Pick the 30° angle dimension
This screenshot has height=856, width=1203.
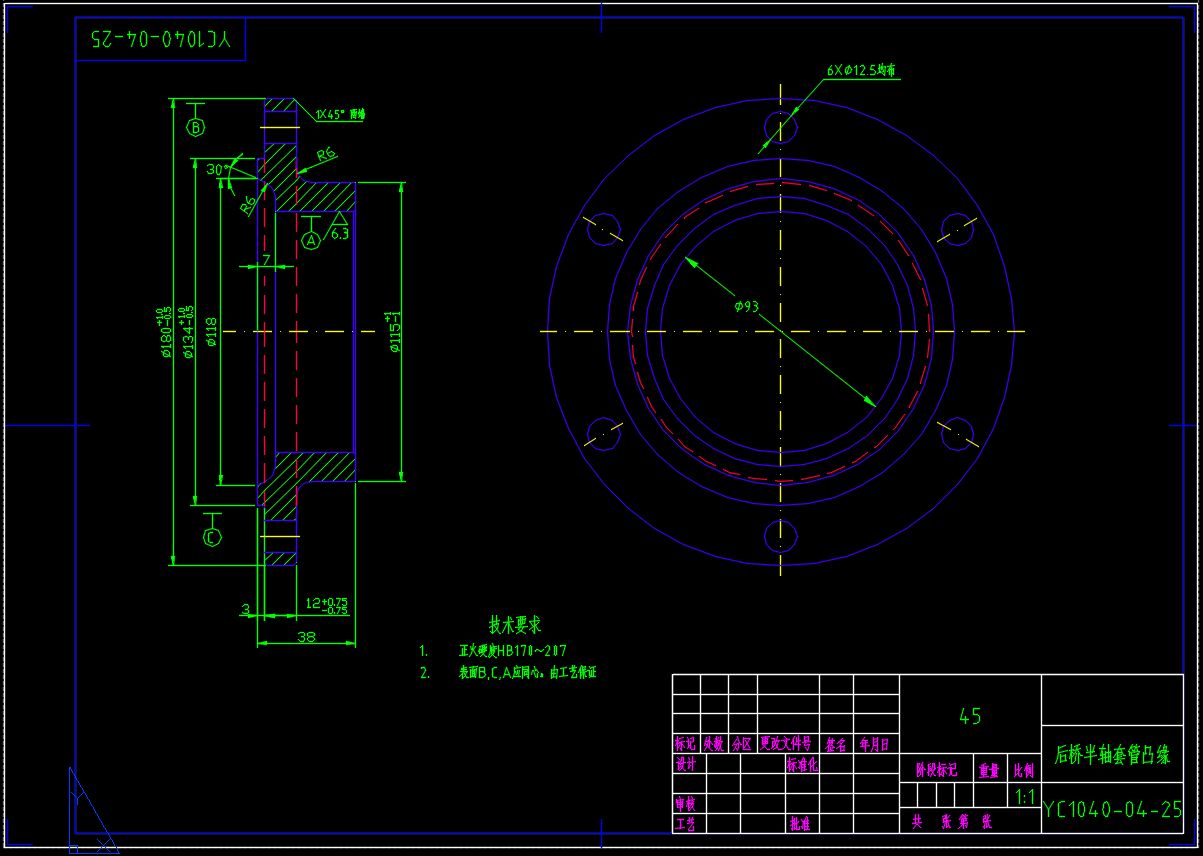(x=216, y=170)
